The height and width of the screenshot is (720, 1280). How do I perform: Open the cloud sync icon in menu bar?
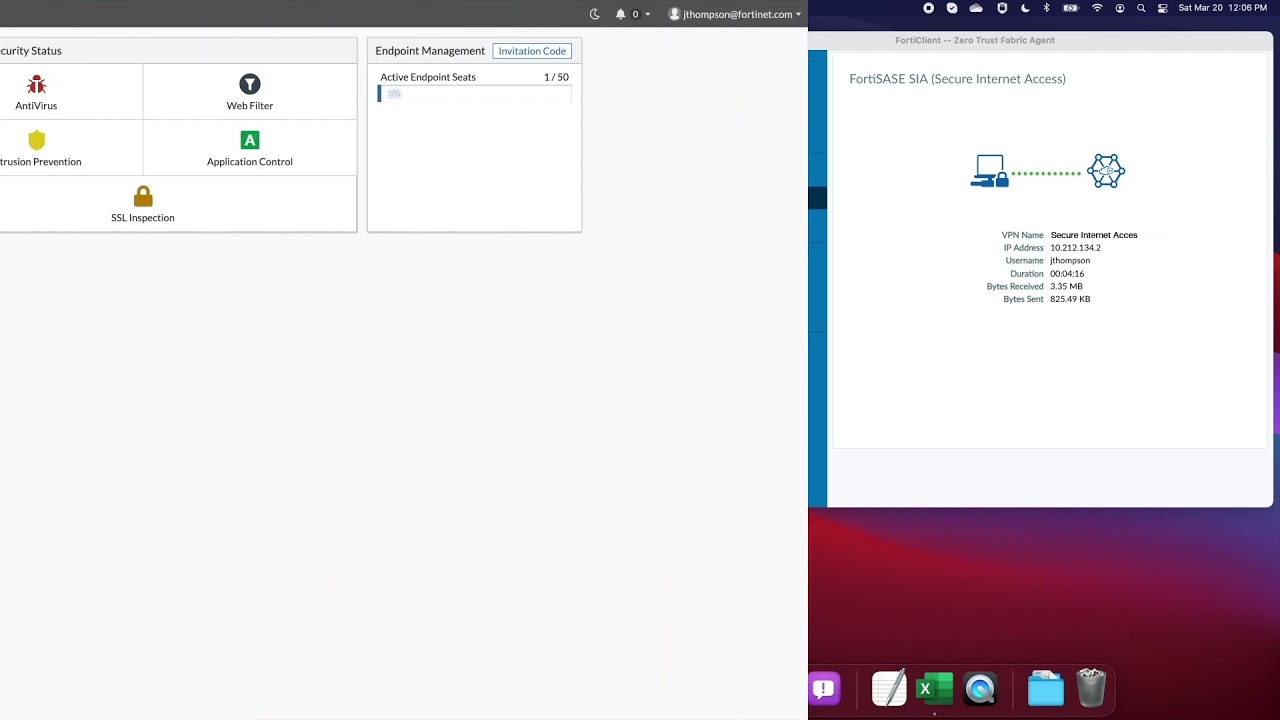coord(976,8)
